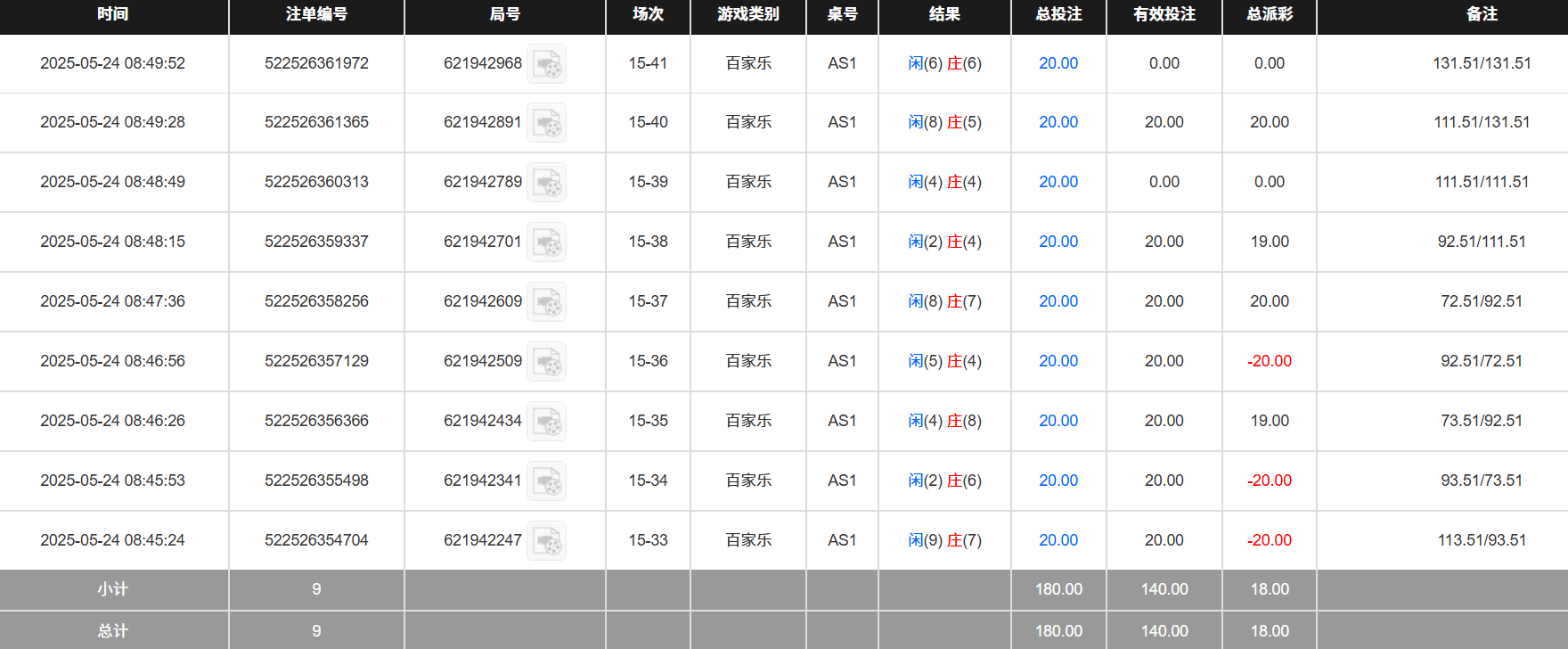The image size is (1568, 649).
Task: Select the -20.00 payout in row 15-34
Action: pyautogui.click(x=1269, y=481)
